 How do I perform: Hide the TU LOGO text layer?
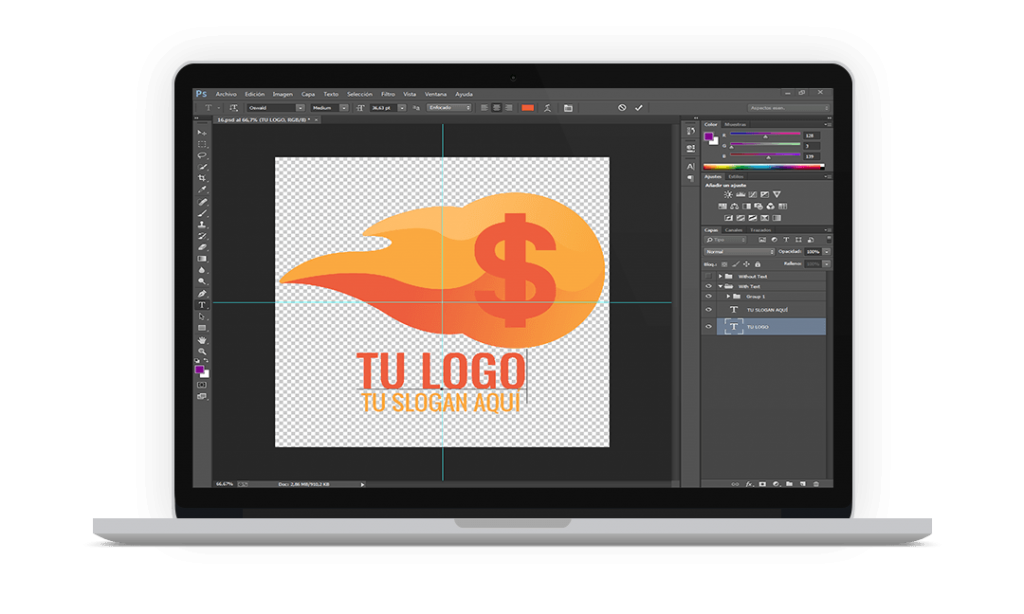(x=708, y=326)
